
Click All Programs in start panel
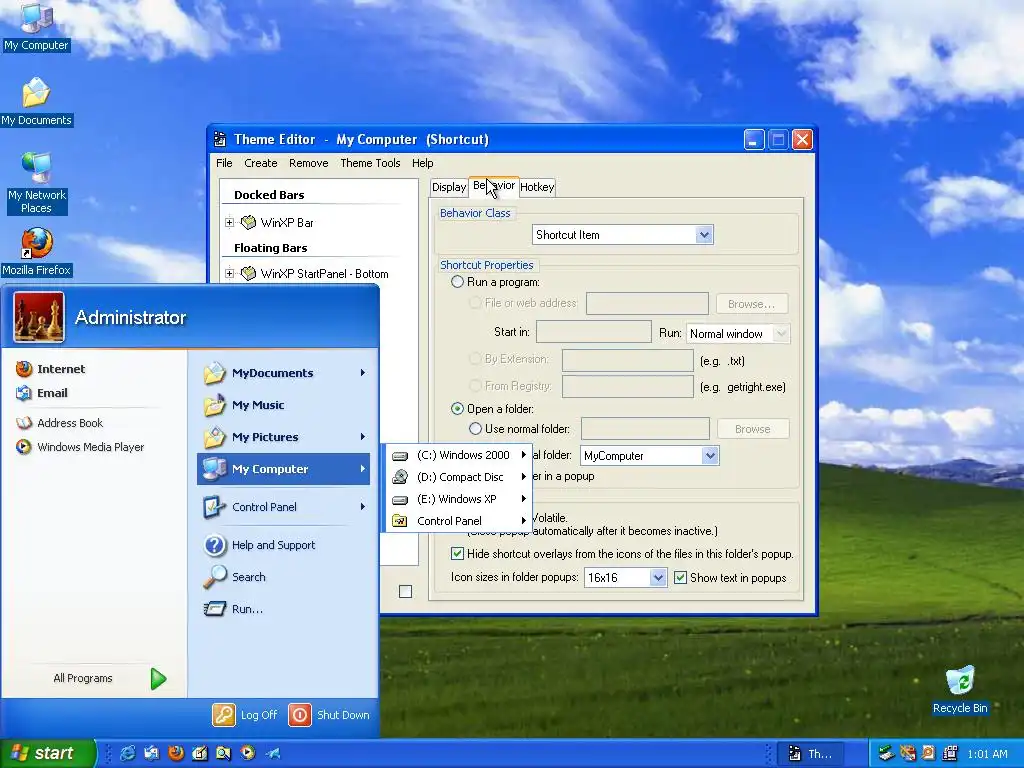pos(110,679)
